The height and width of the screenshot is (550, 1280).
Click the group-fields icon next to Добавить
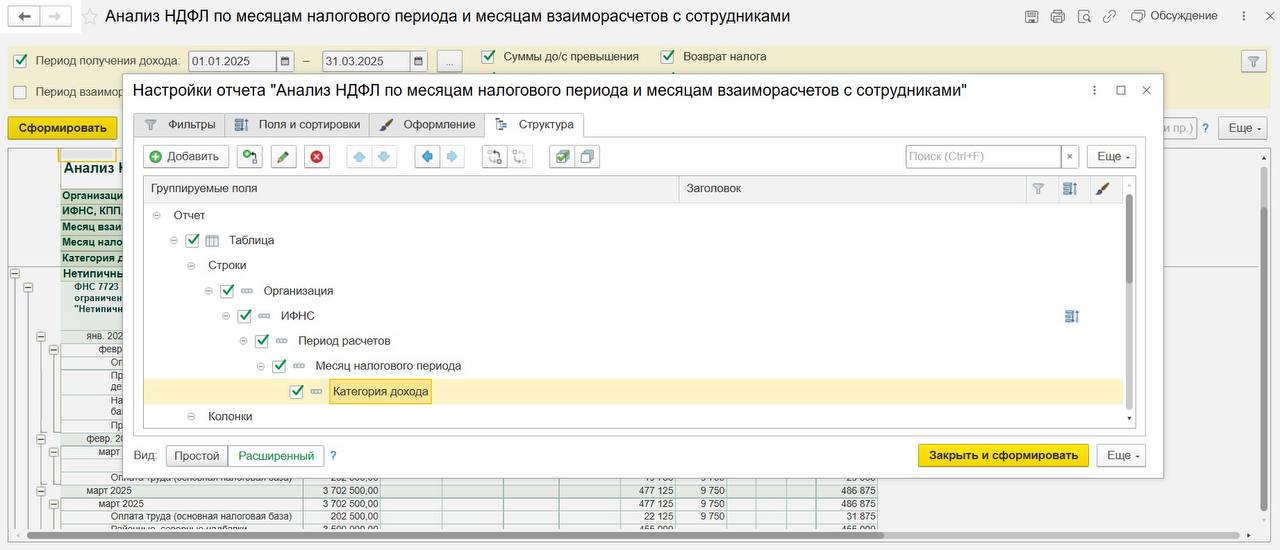(x=250, y=156)
